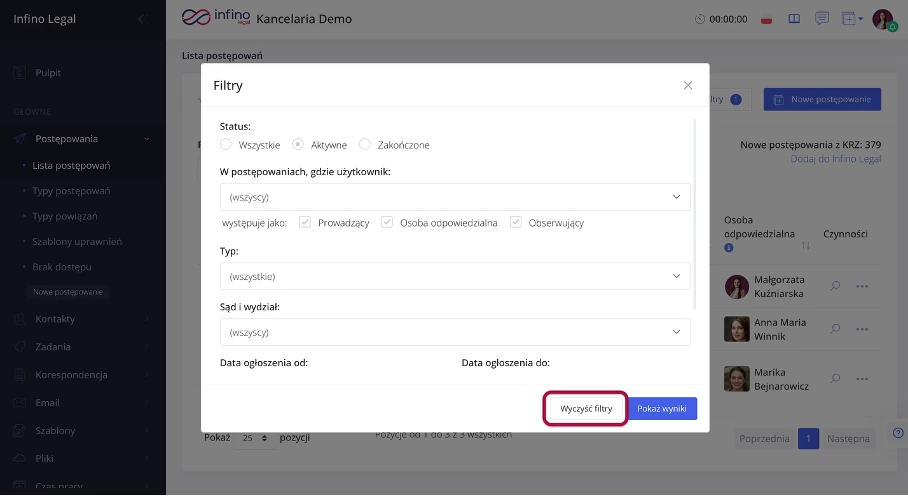Image resolution: width=908 pixels, height=496 pixels.
Task: Open Lista postępowań in sidebar
Action: coord(71,166)
